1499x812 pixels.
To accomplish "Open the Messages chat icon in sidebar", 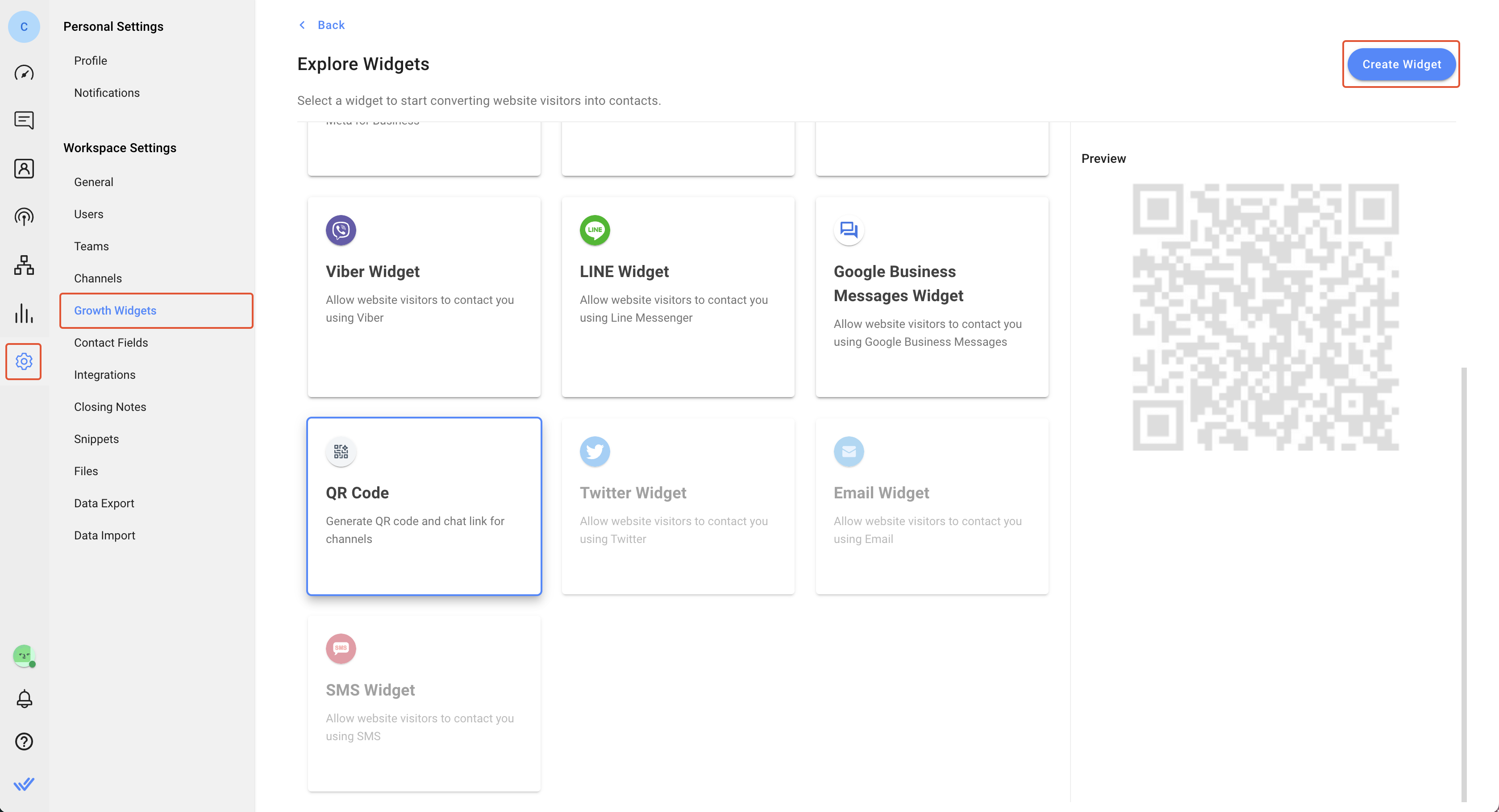I will 24,120.
